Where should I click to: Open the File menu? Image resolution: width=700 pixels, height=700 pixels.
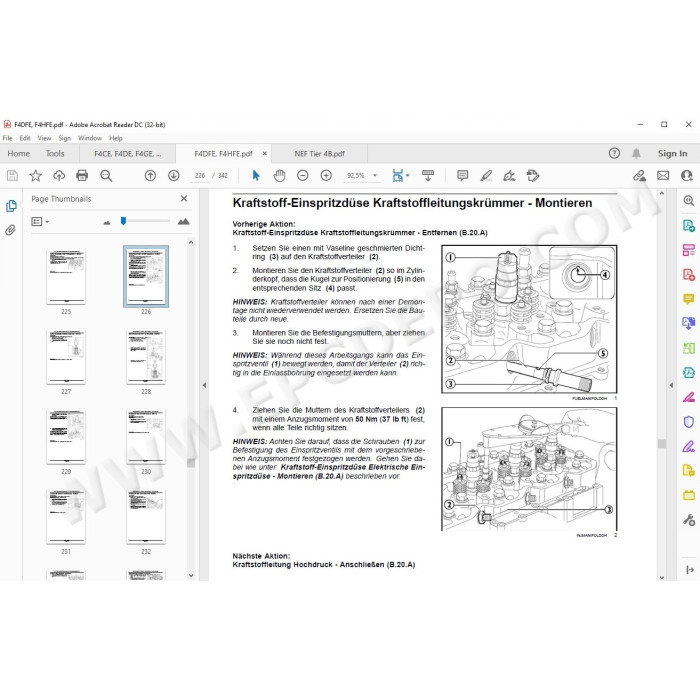pyautogui.click(x=8, y=138)
